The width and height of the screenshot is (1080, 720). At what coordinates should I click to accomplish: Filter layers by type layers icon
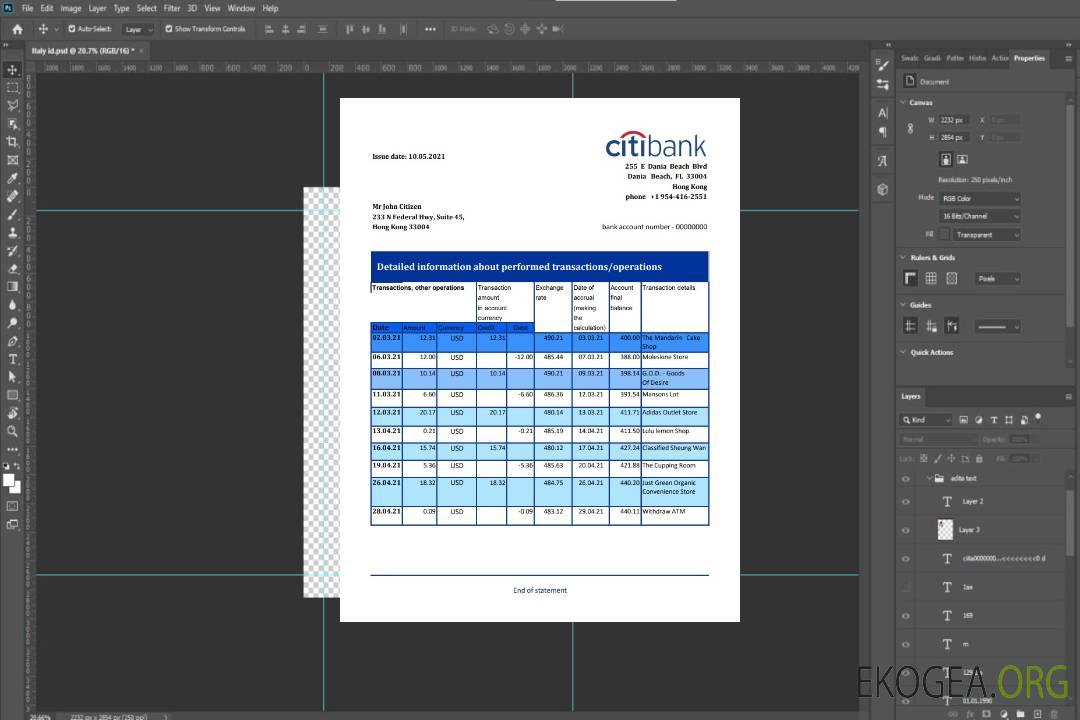click(994, 420)
